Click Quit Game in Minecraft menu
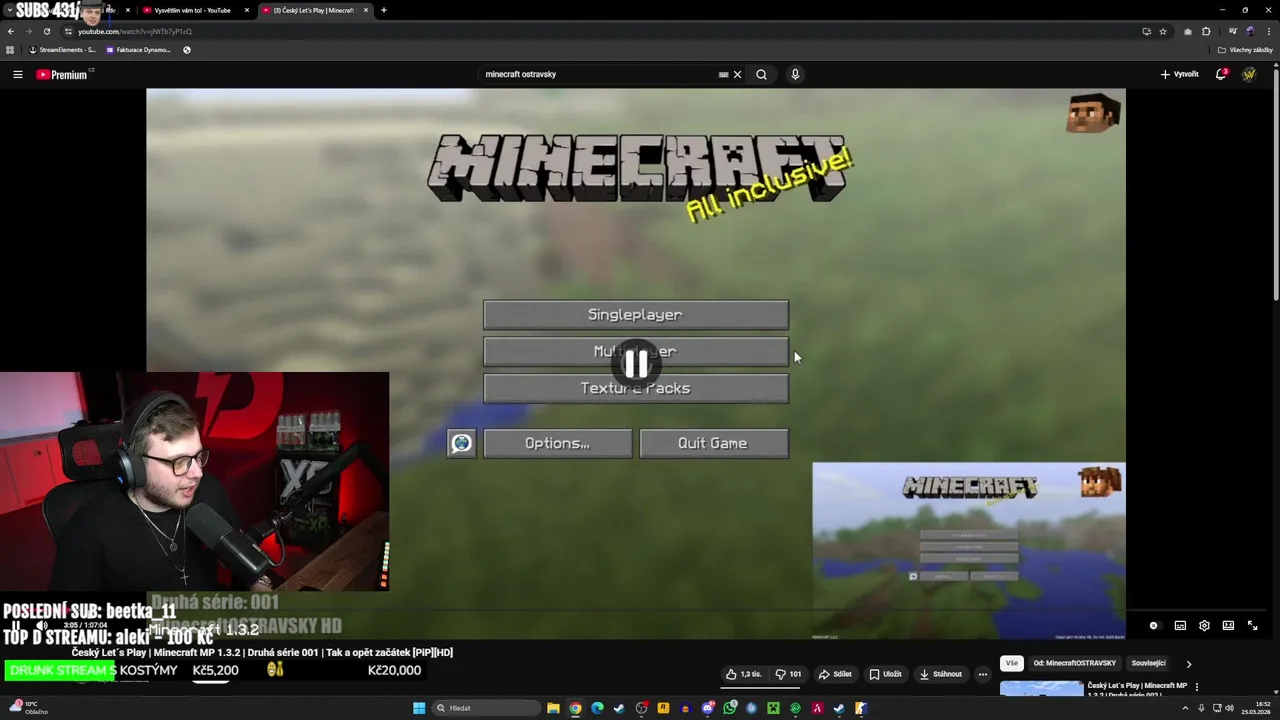Screen dimensions: 1280x720 click(x=713, y=444)
